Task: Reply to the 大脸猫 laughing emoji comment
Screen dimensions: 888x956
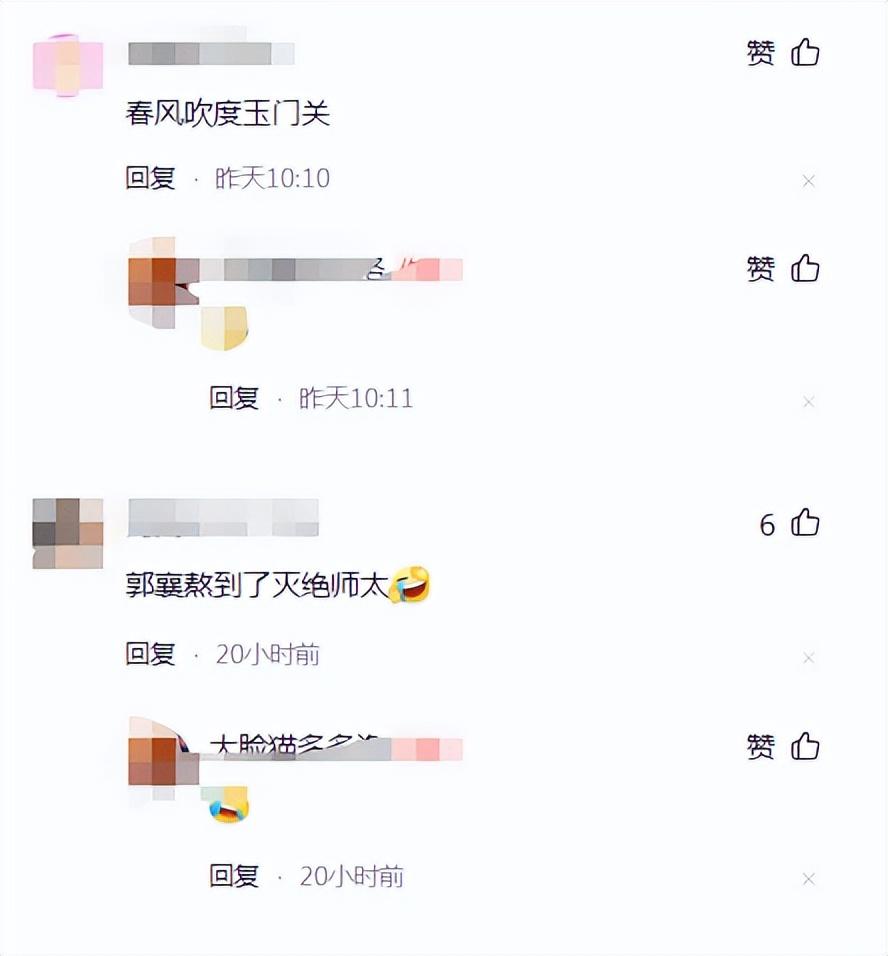Action: (x=234, y=876)
